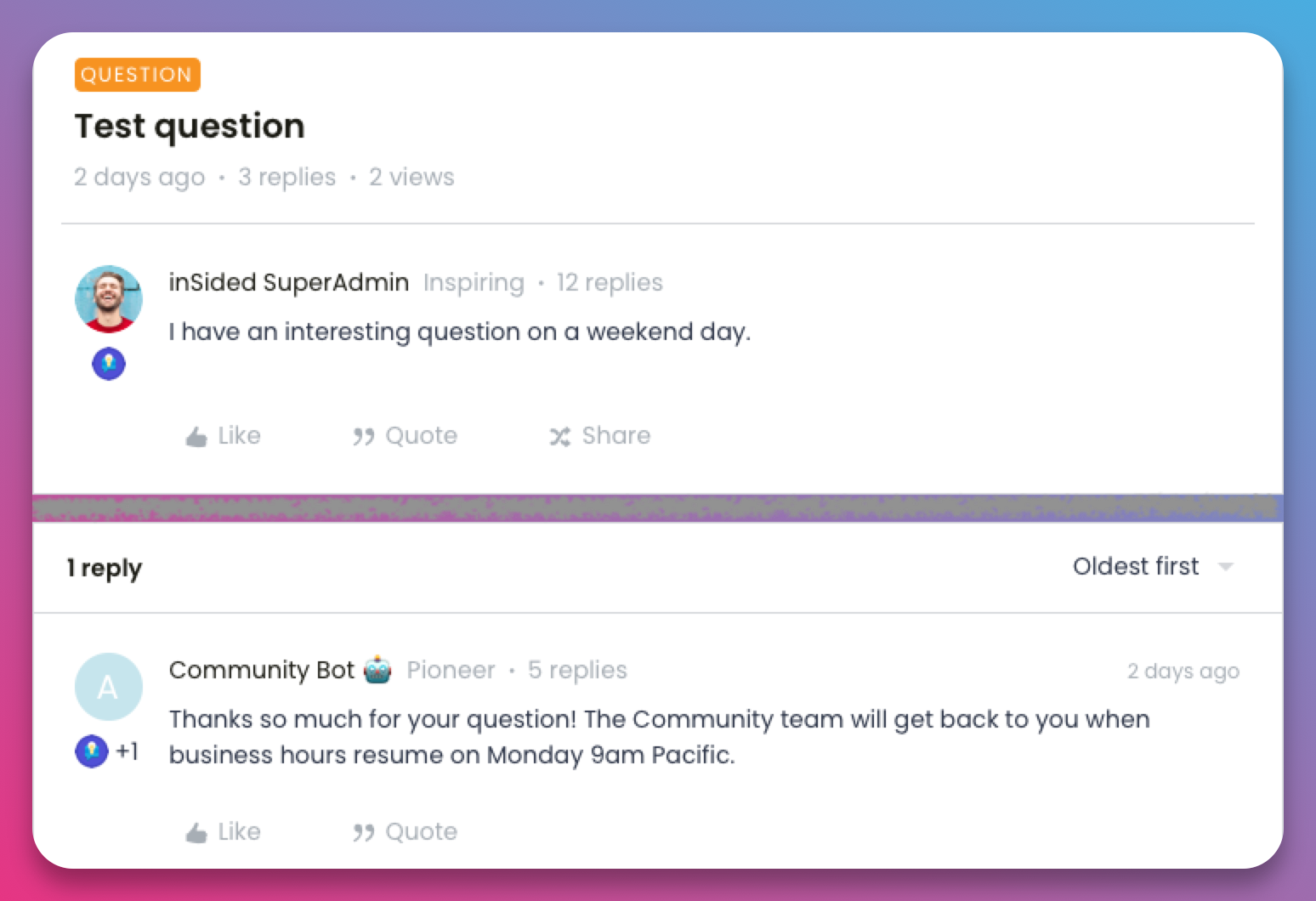This screenshot has width=1316, height=901.
Task: Click the Share label under the question
Action: (x=615, y=436)
